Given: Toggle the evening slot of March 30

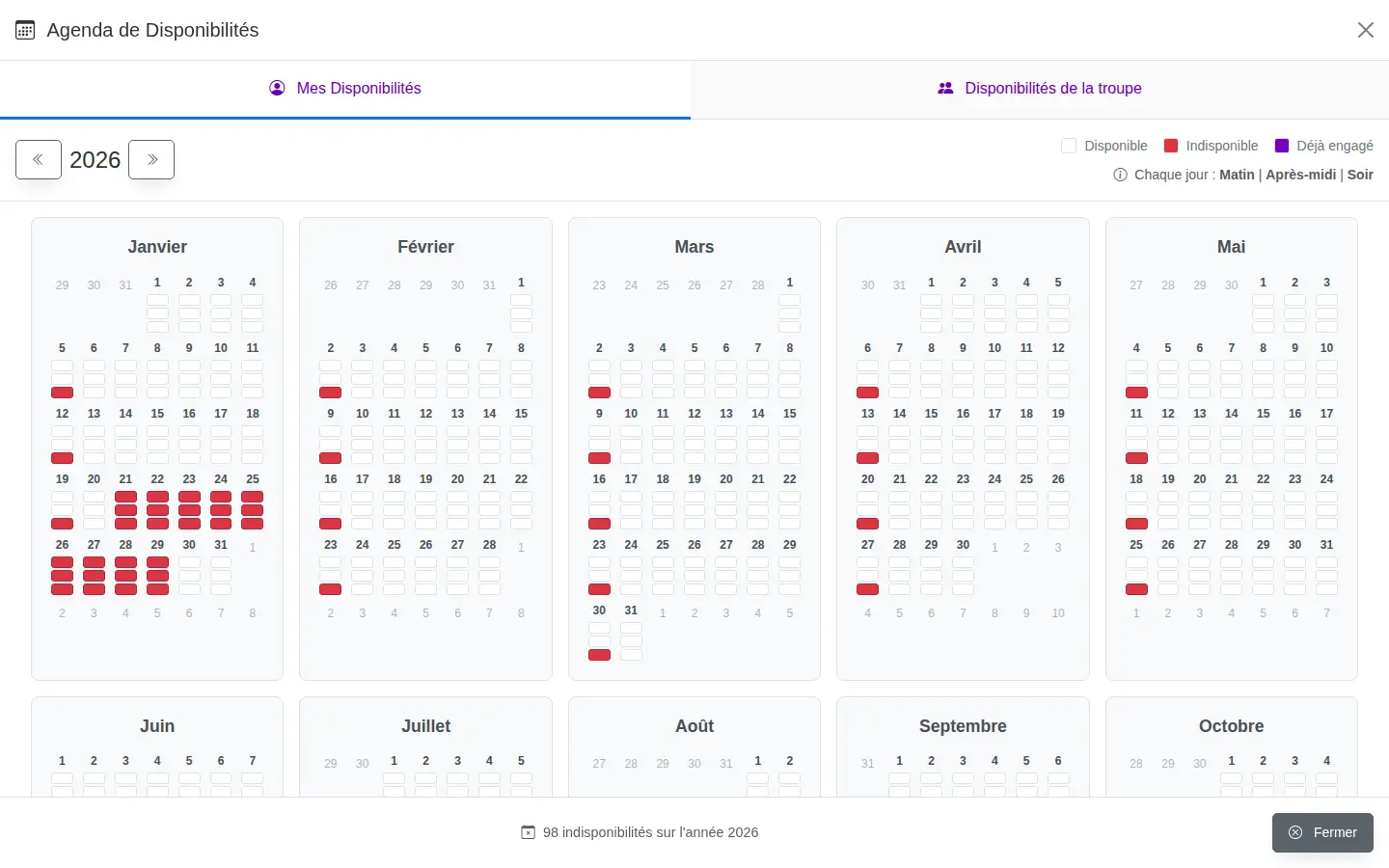Looking at the screenshot, I should tap(599, 655).
